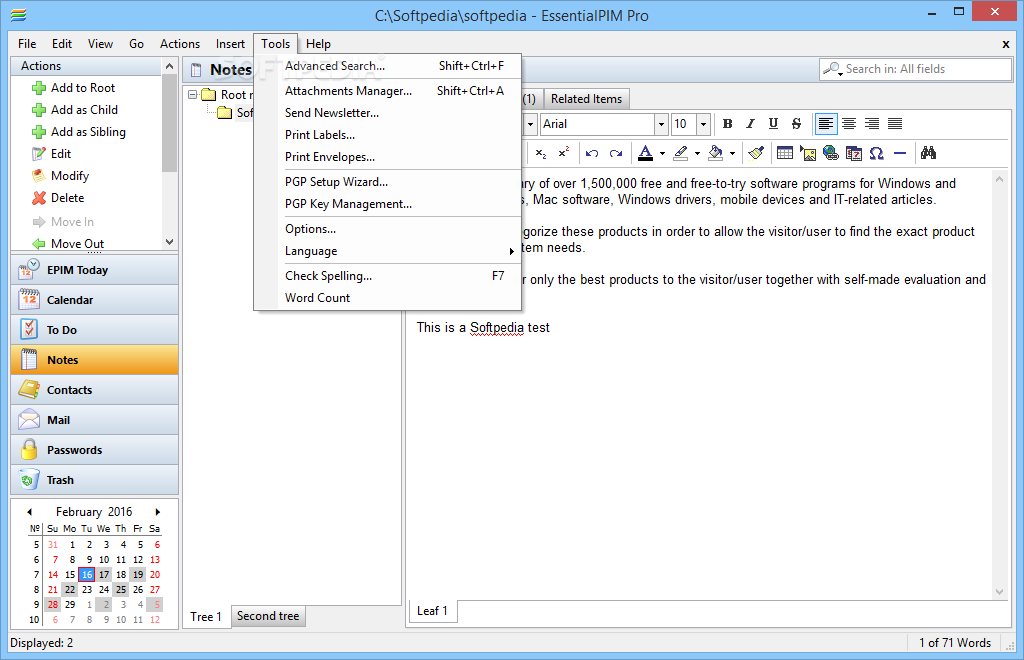Select February 16 in mini calendar
The image size is (1024, 660).
coord(87,574)
